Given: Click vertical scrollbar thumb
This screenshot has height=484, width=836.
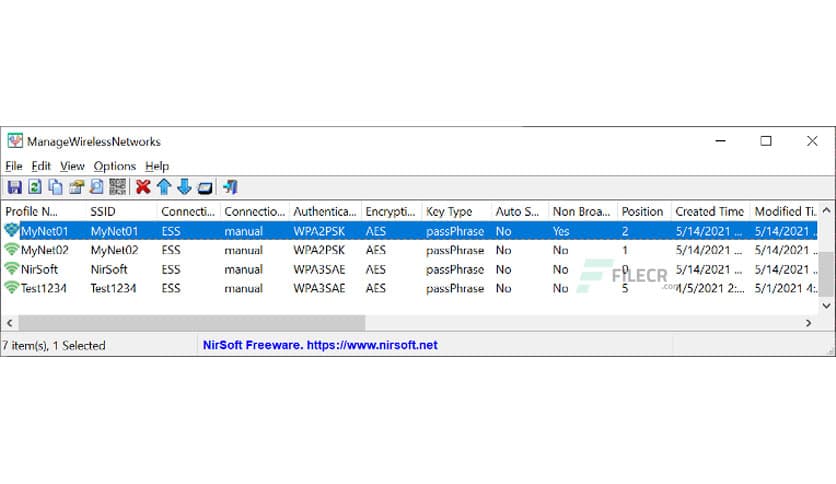Looking at the screenshot, I should (x=826, y=275).
